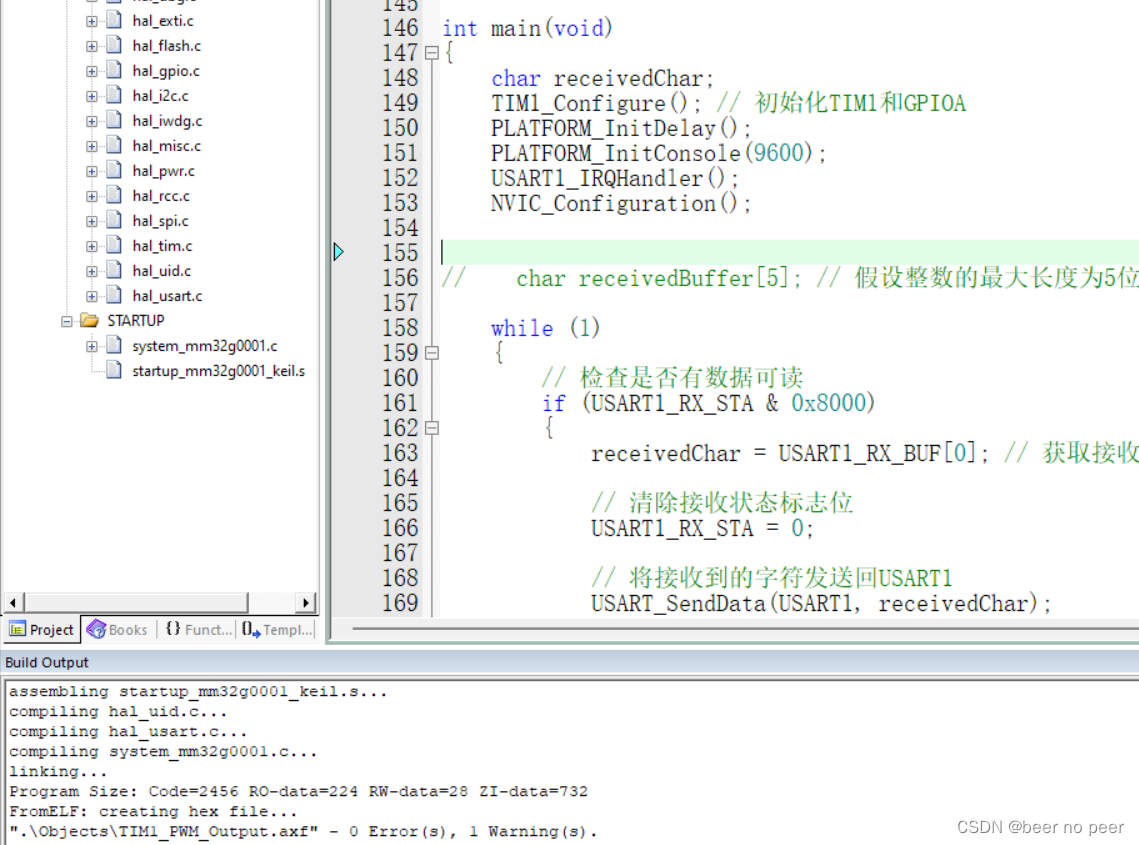Click the file icon next to startup_mm32g0001_keil.s
Viewport: 1139px width, 845px height.
point(112,370)
